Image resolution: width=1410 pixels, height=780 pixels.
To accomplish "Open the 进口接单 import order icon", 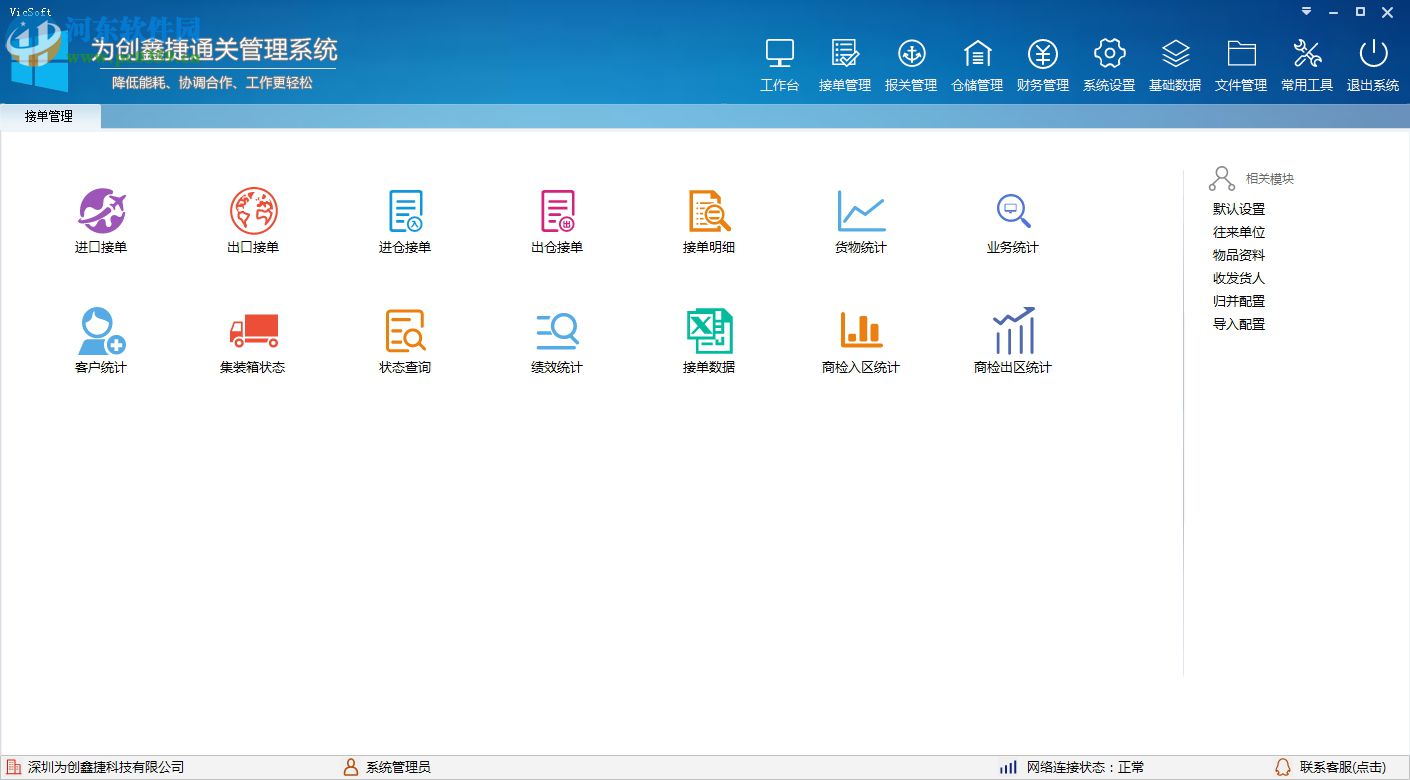I will (101, 210).
